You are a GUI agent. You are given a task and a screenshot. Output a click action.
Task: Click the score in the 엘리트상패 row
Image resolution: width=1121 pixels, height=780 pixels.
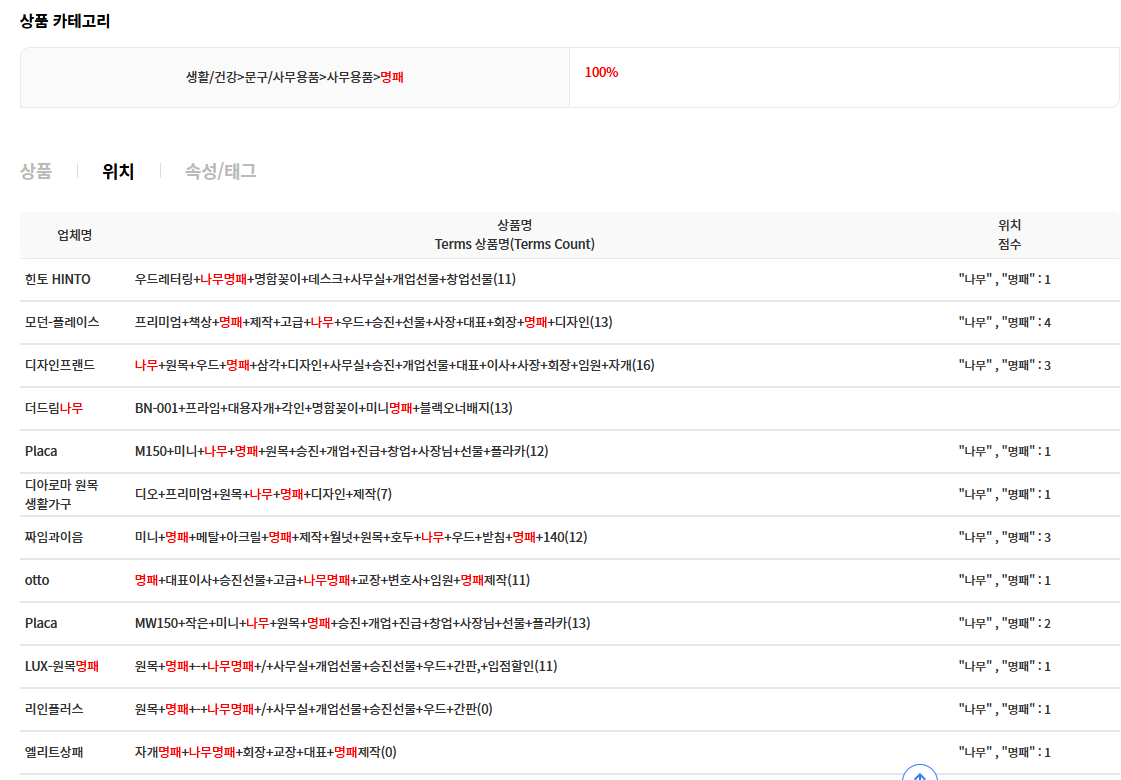coord(1004,751)
